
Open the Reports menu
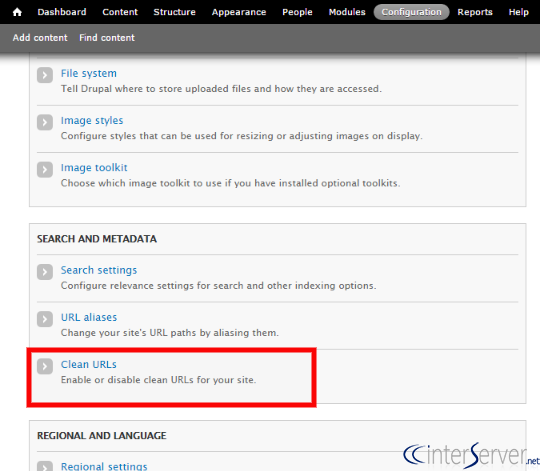coord(475,12)
